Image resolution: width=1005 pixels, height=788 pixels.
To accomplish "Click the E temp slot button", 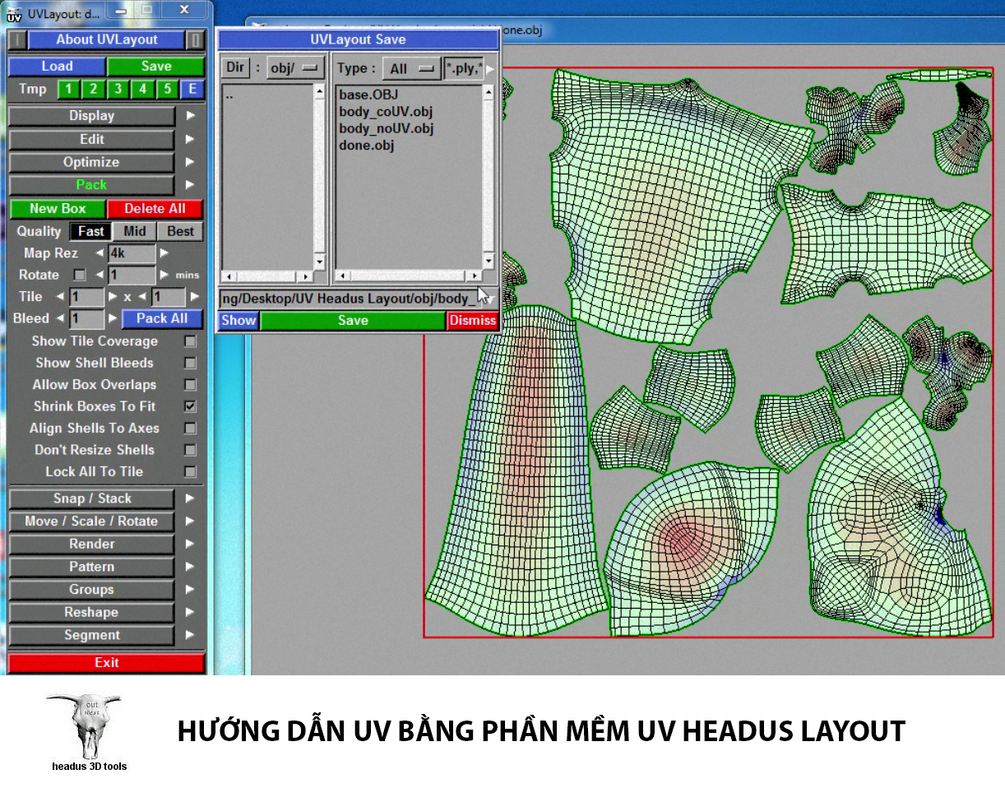I will (192, 88).
